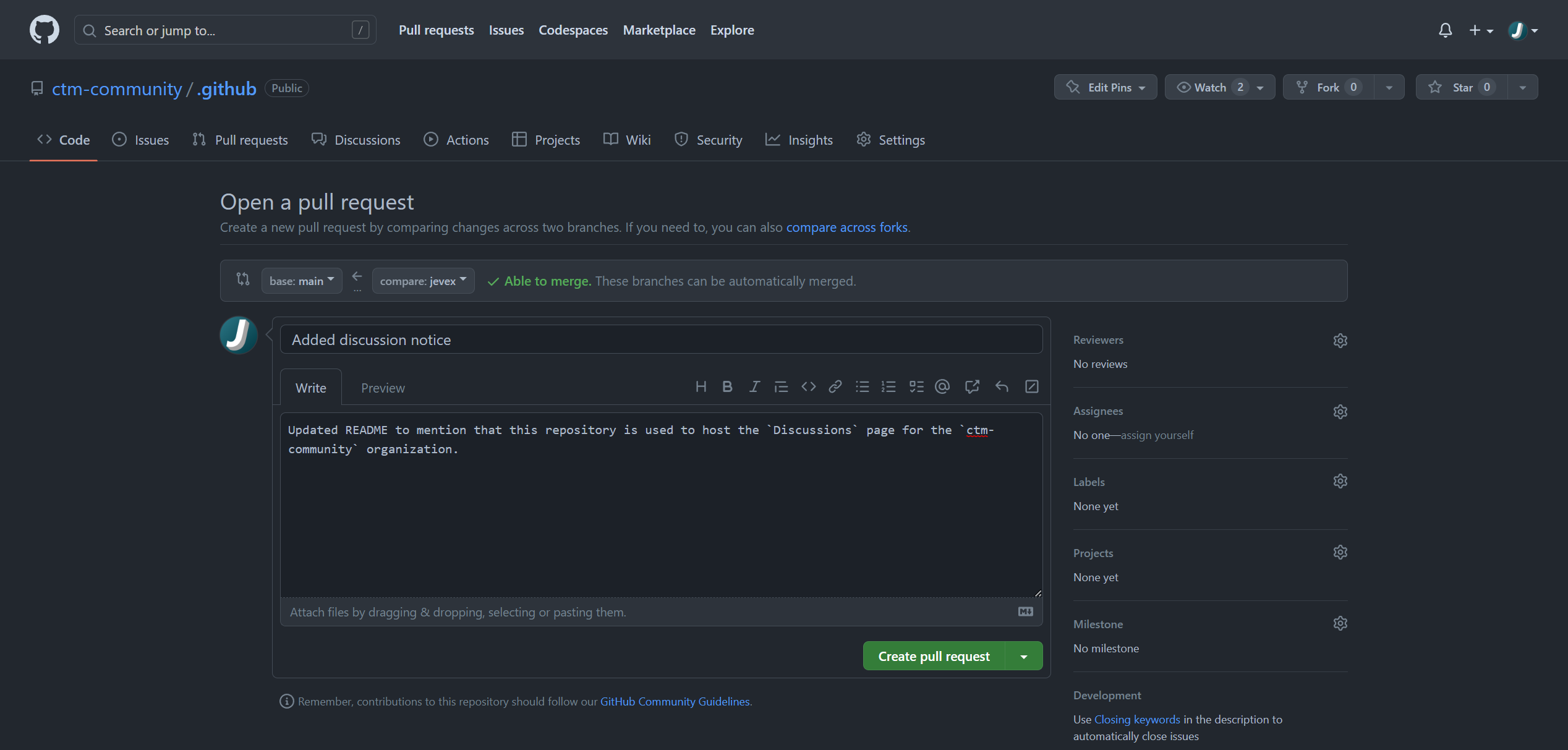Screen dimensions: 1568x750
Task: Click the Create pull request button
Action: click(934, 657)
